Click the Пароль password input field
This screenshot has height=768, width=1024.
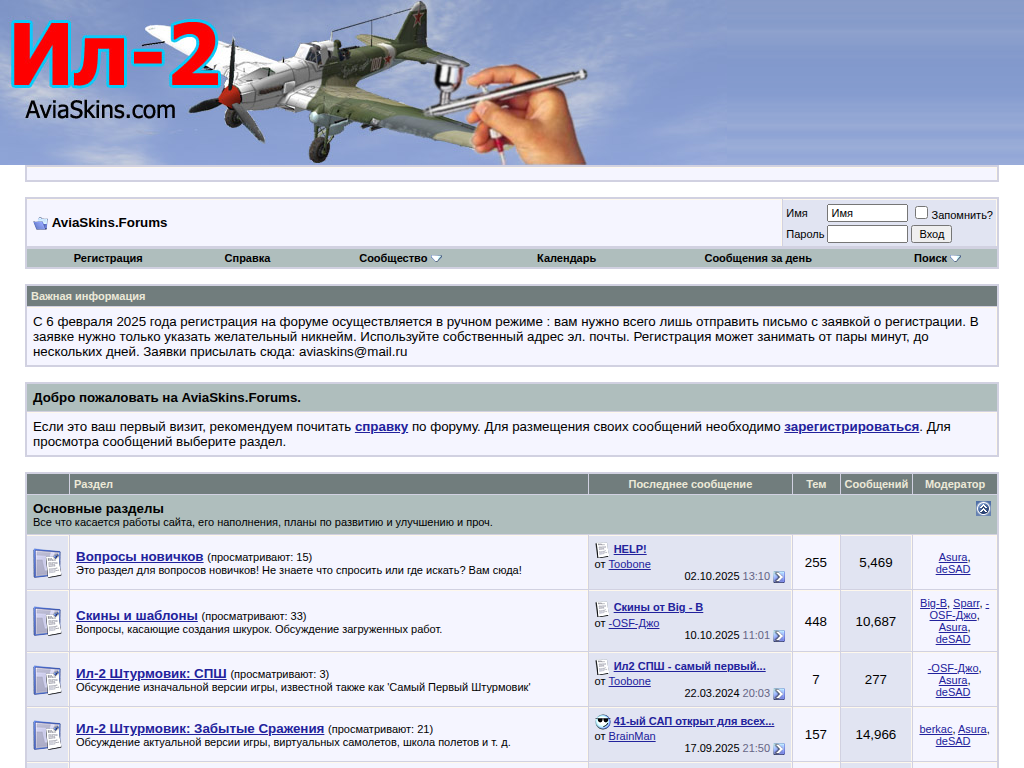[866, 234]
